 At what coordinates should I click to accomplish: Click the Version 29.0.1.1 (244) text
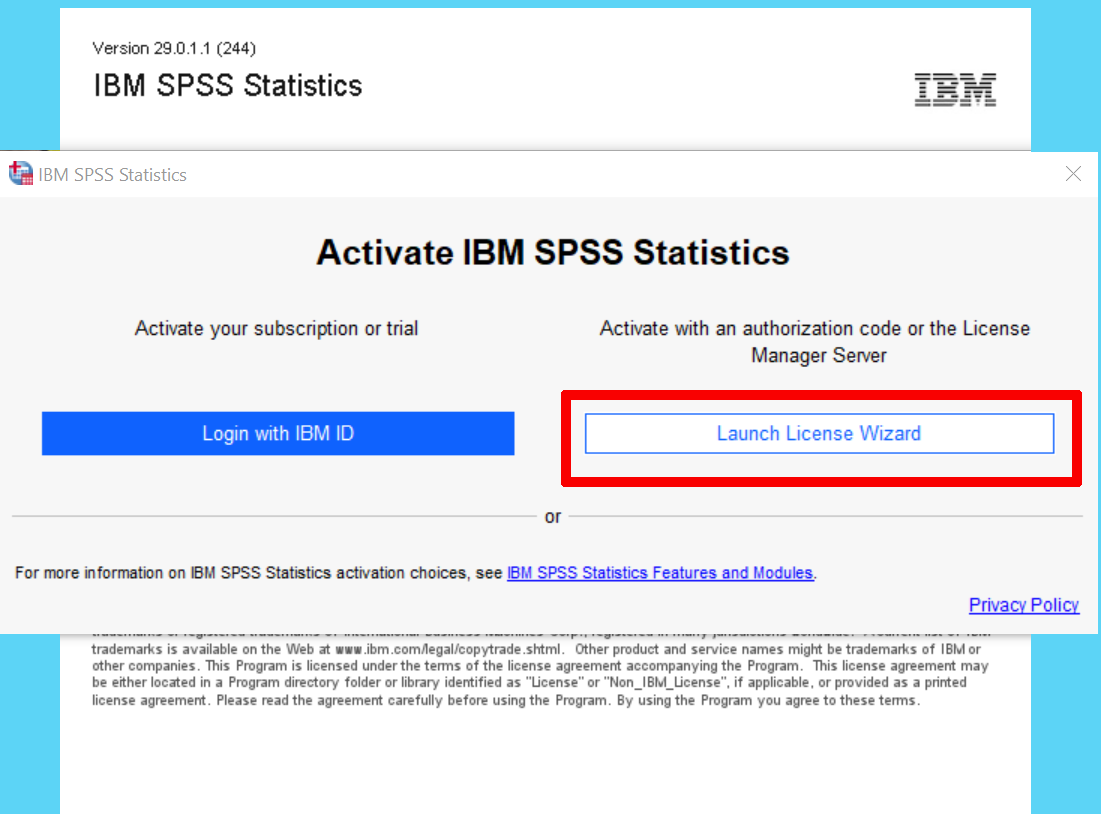click(x=173, y=47)
